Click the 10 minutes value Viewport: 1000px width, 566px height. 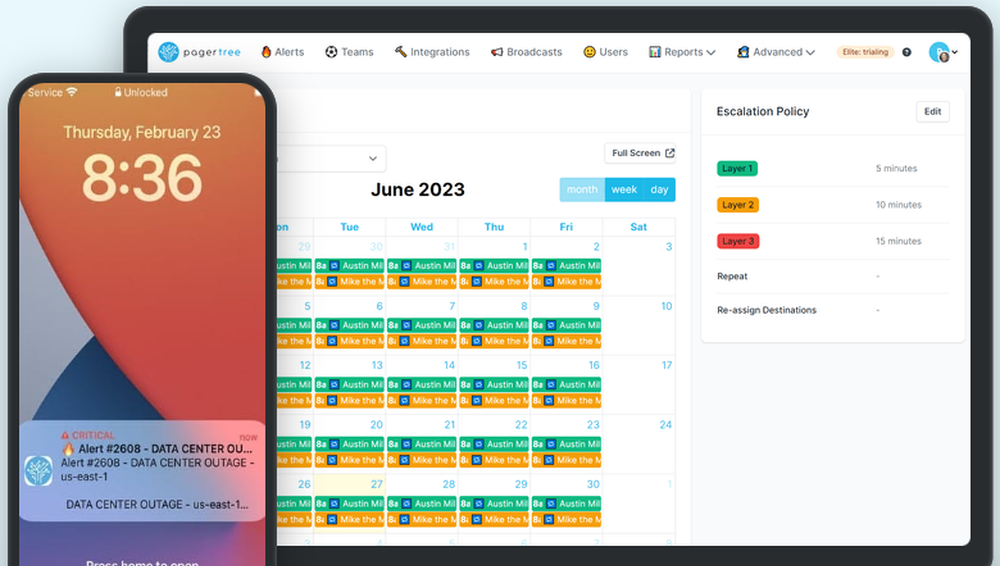pyautogui.click(x=898, y=205)
